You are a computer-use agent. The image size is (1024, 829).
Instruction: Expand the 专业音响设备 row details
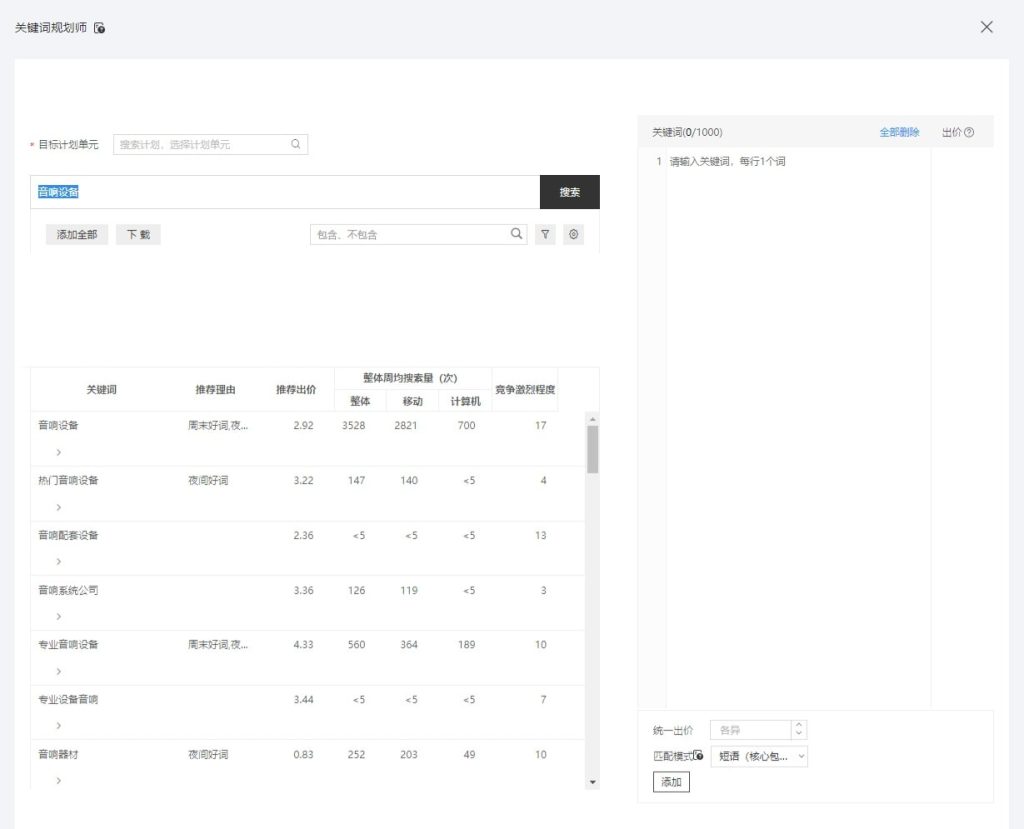coord(57,671)
